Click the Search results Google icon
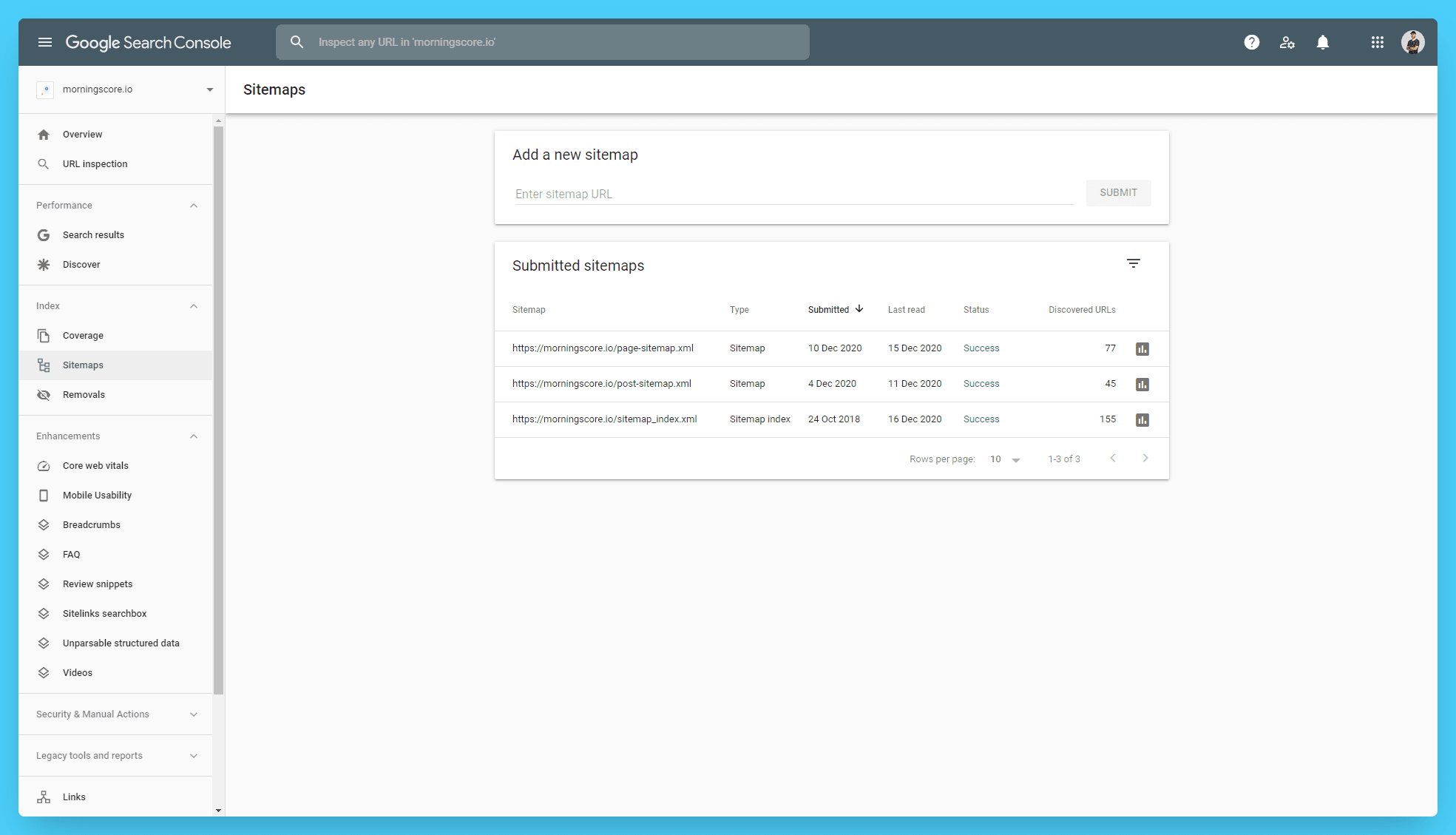This screenshot has height=835, width=1456. tap(44, 235)
